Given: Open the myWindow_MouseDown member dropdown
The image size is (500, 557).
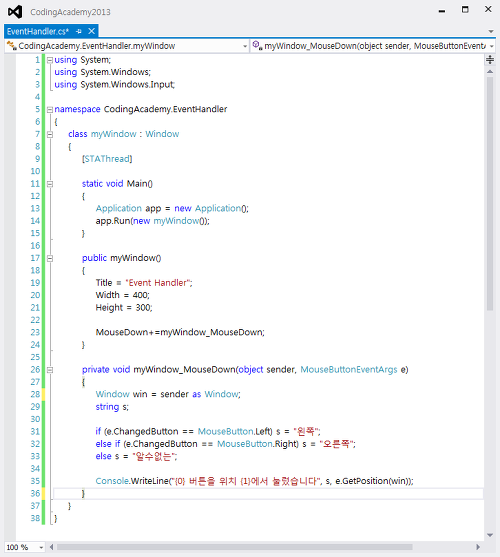Looking at the screenshot, I should click(491, 46).
